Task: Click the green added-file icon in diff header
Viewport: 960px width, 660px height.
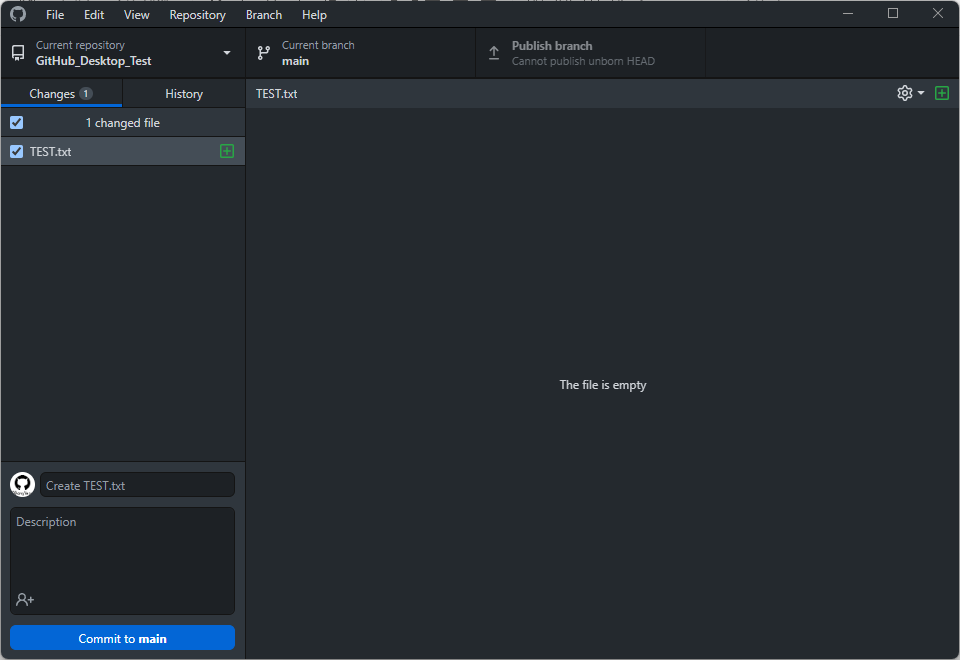Action: (x=942, y=93)
